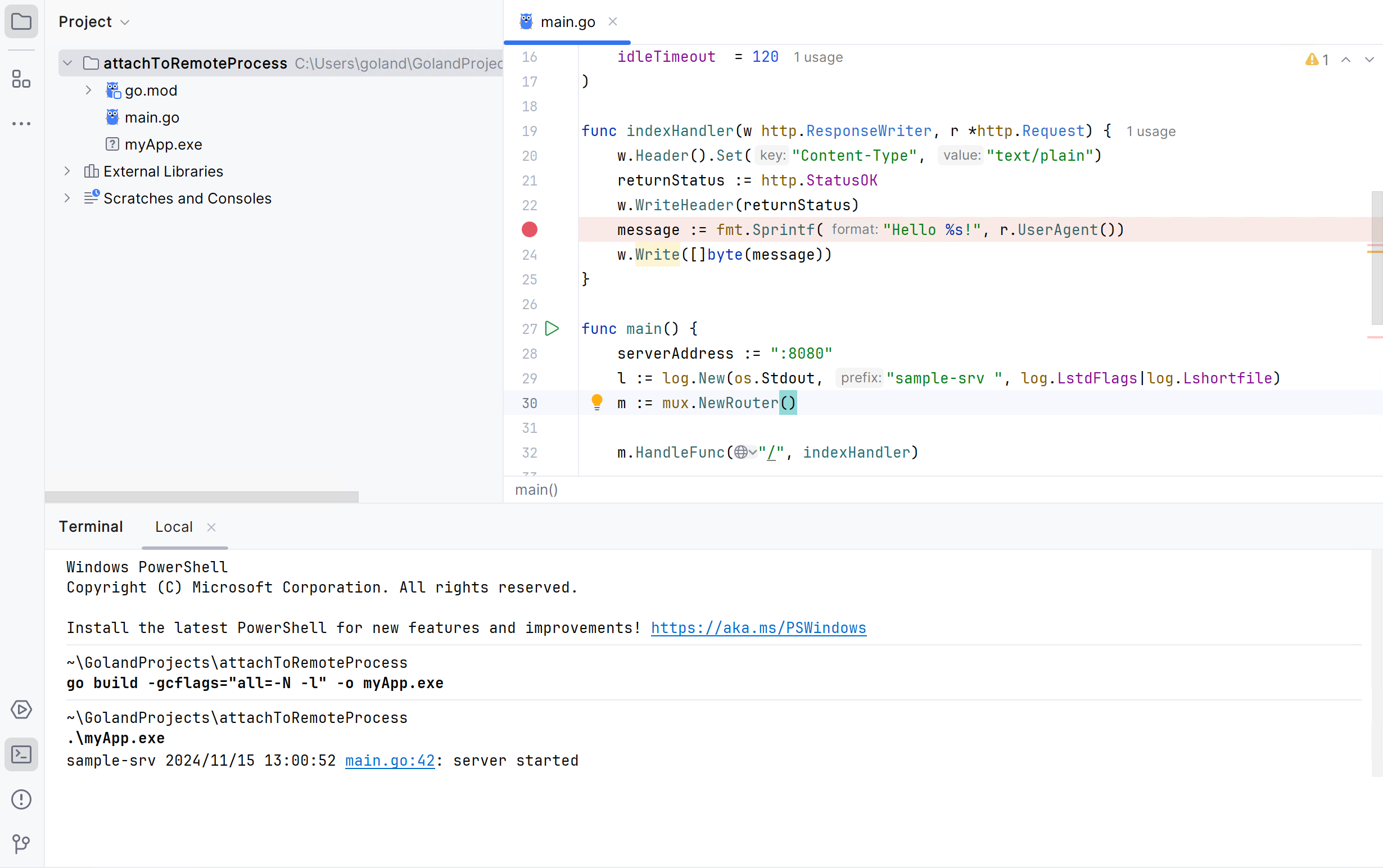The height and width of the screenshot is (868, 1383).
Task: Open the Project tool window icon
Action: tap(21, 21)
